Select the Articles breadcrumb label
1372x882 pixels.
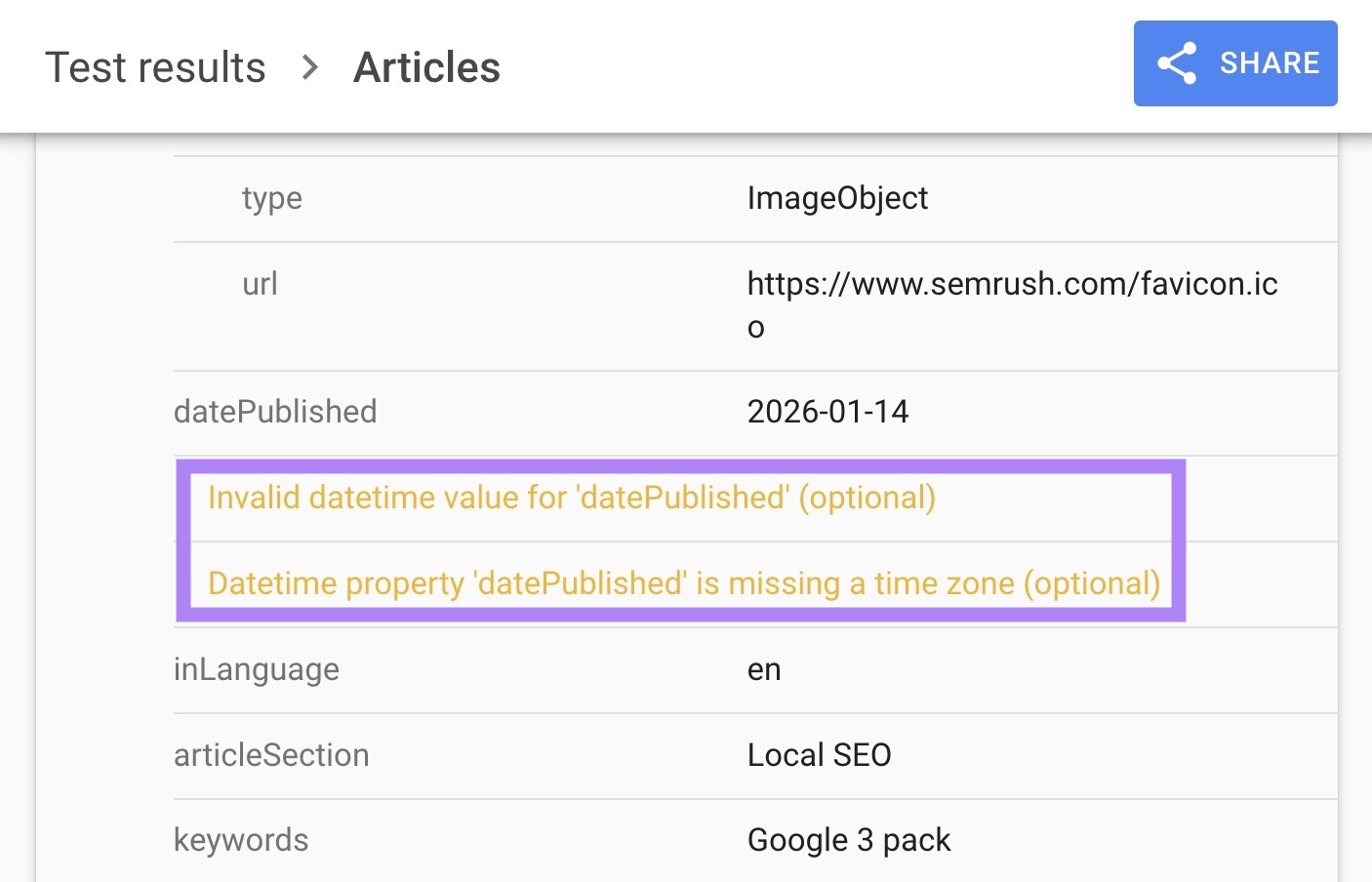[x=426, y=67]
